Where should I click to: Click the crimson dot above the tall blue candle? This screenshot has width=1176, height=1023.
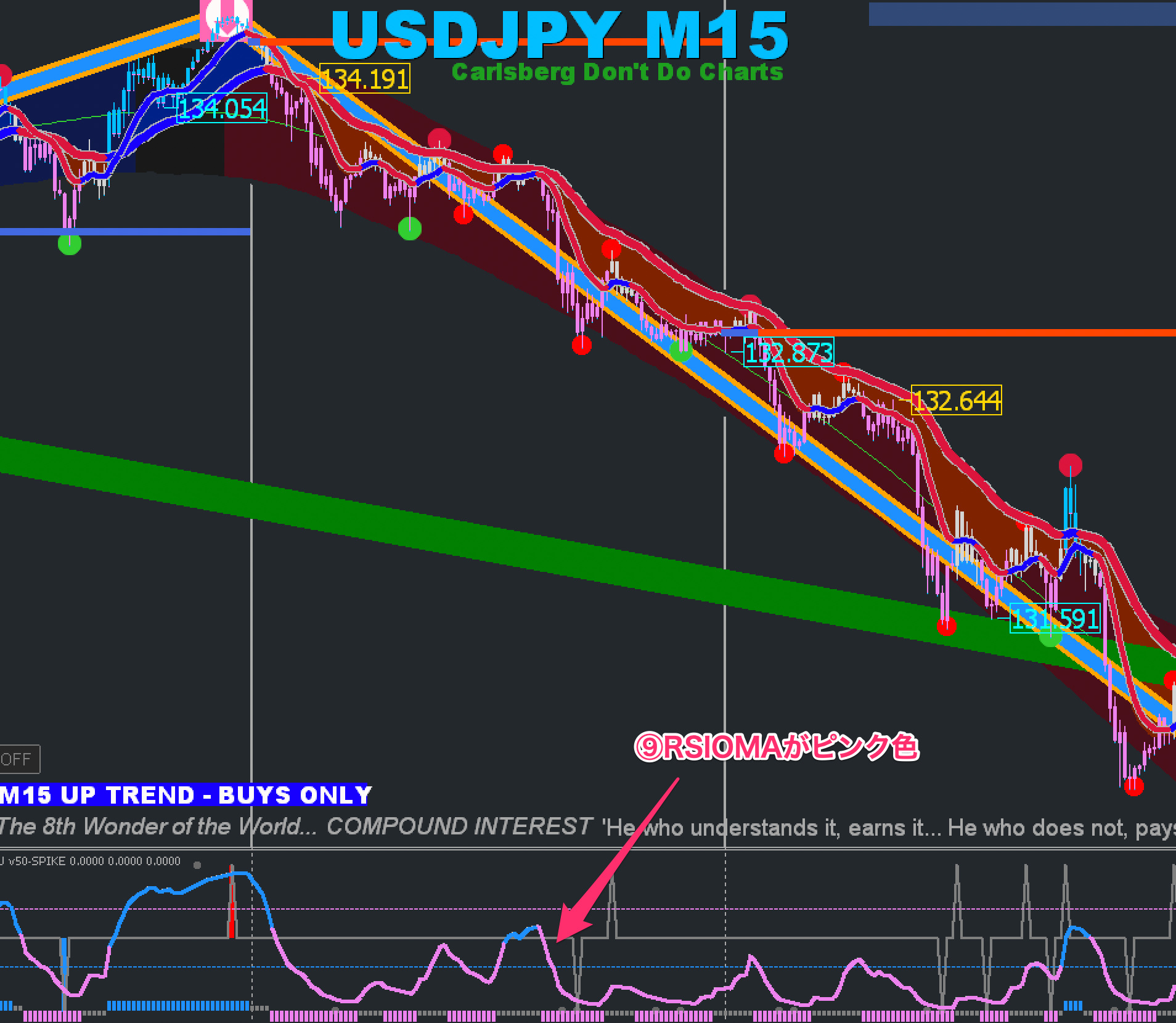tap(1071, 465)
